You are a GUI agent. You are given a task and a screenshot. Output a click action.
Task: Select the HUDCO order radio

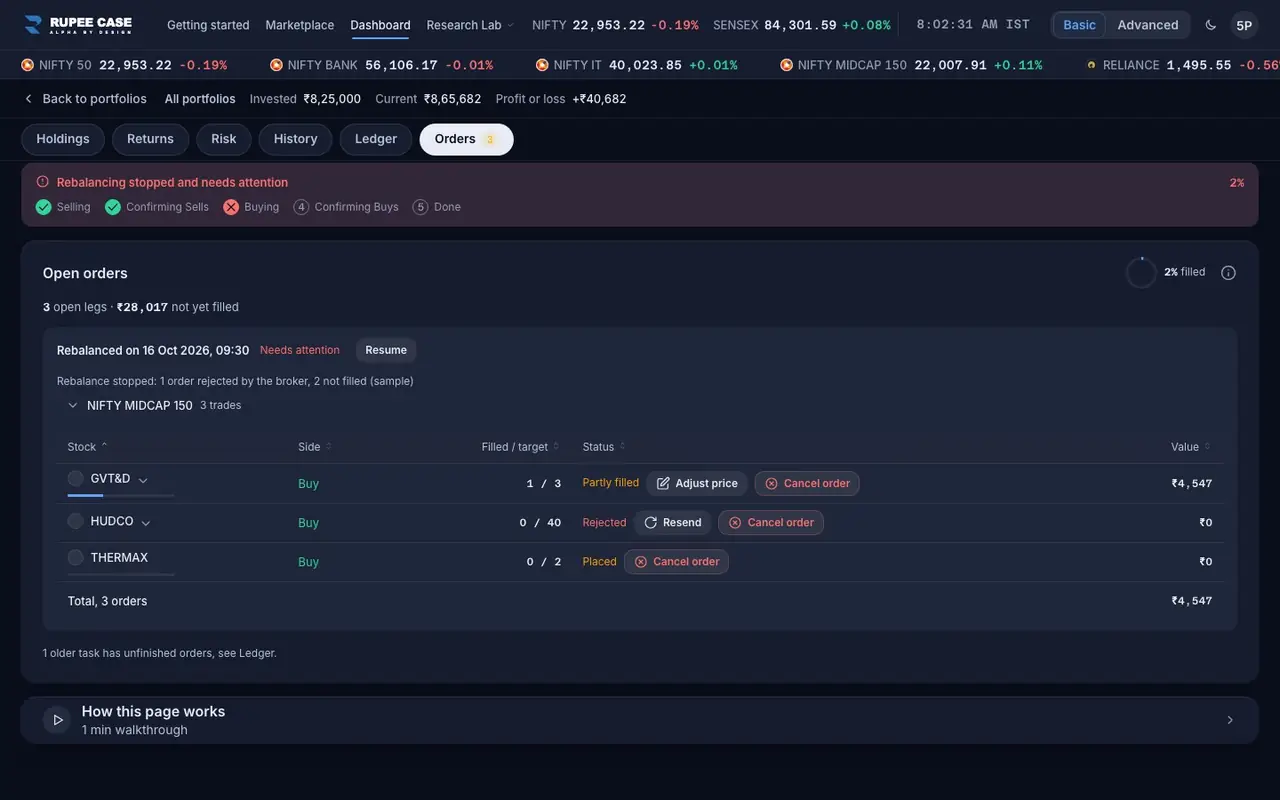coord(75,521)
